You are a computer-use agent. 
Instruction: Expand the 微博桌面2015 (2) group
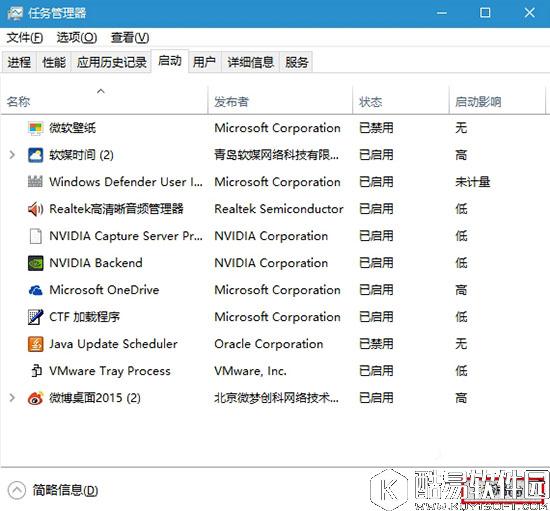(x=12, y=398)
